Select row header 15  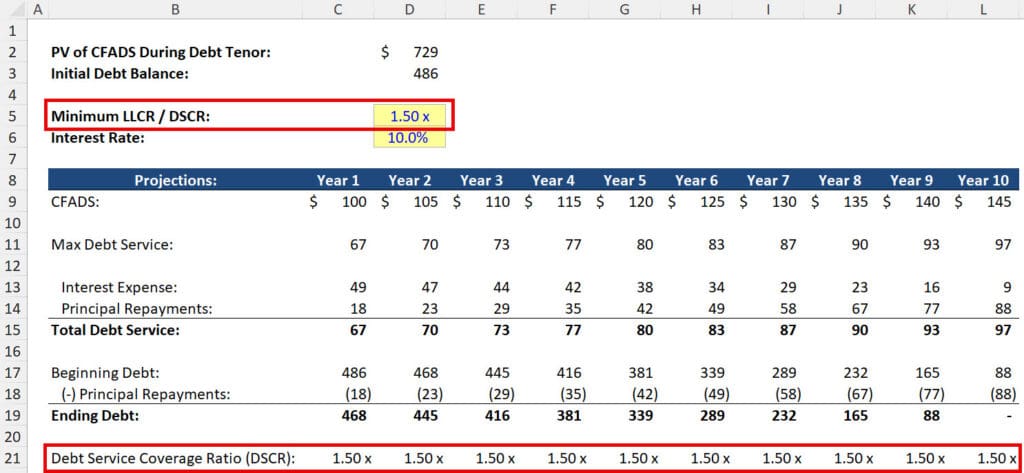[14, 330]
